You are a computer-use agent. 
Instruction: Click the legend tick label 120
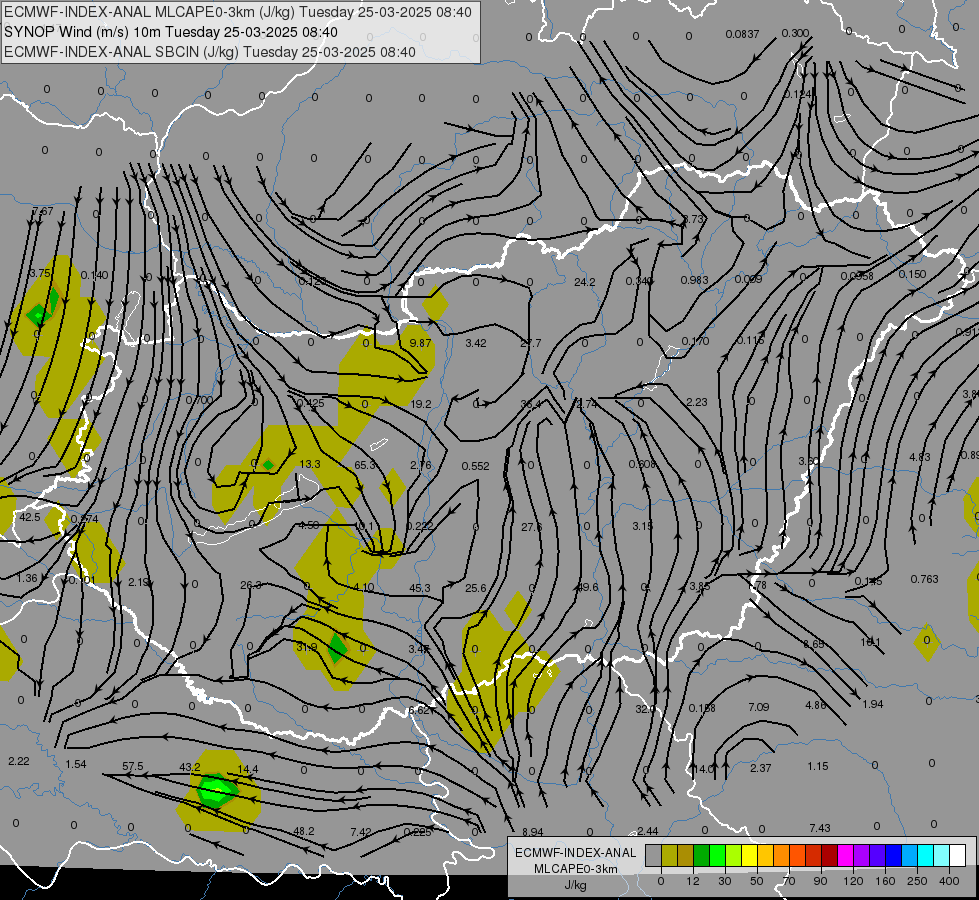tap(853, 881)
